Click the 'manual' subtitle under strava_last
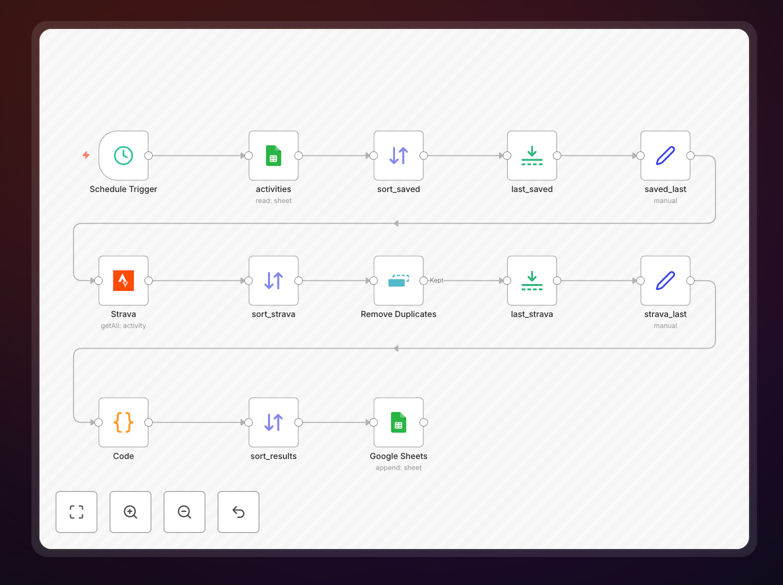This screenshot has height=585, width=783. [665, 325]
